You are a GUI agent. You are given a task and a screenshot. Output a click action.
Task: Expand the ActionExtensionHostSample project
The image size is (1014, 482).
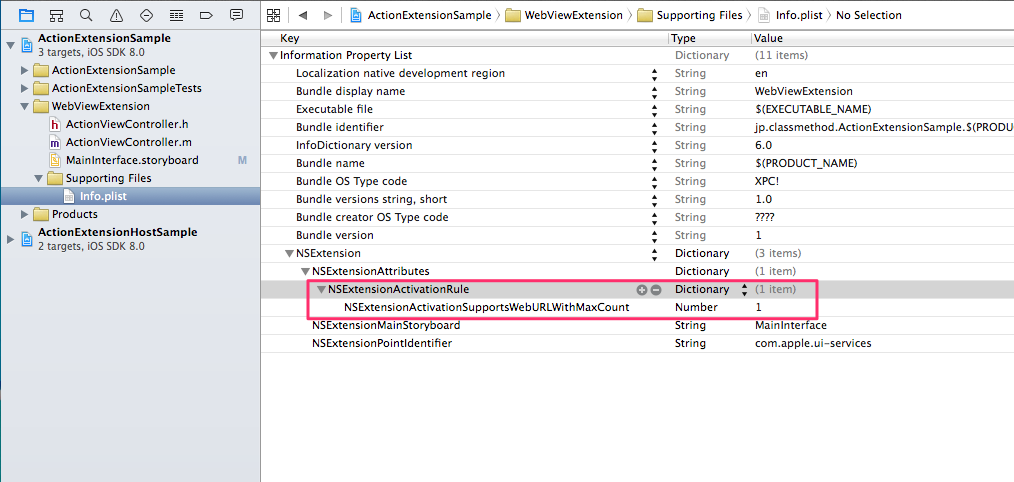click(x=10, y=239)
